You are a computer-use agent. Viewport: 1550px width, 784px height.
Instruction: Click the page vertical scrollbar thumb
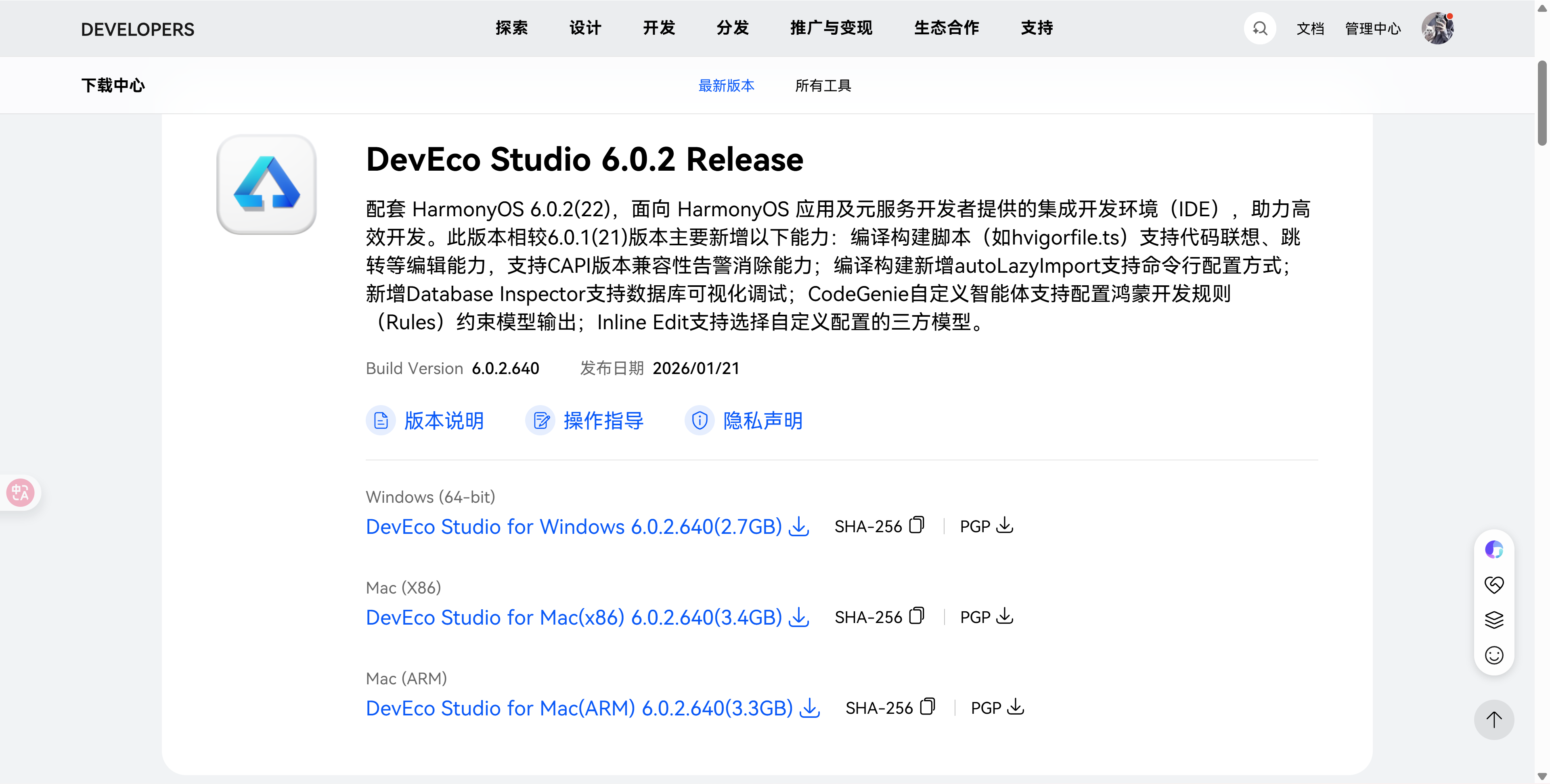[x=1542, y=102]
